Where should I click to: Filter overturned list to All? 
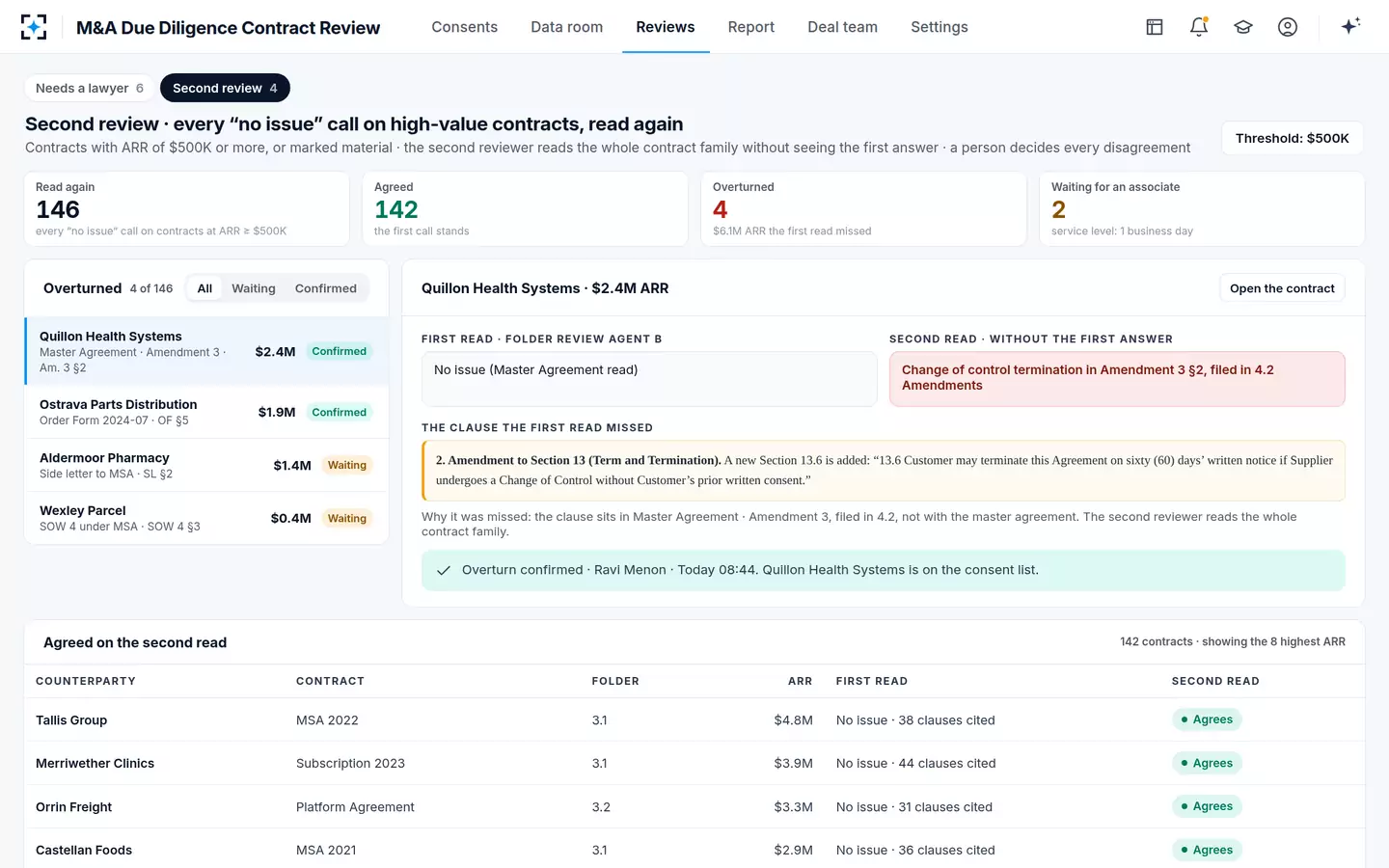click(x=204, y=288)
